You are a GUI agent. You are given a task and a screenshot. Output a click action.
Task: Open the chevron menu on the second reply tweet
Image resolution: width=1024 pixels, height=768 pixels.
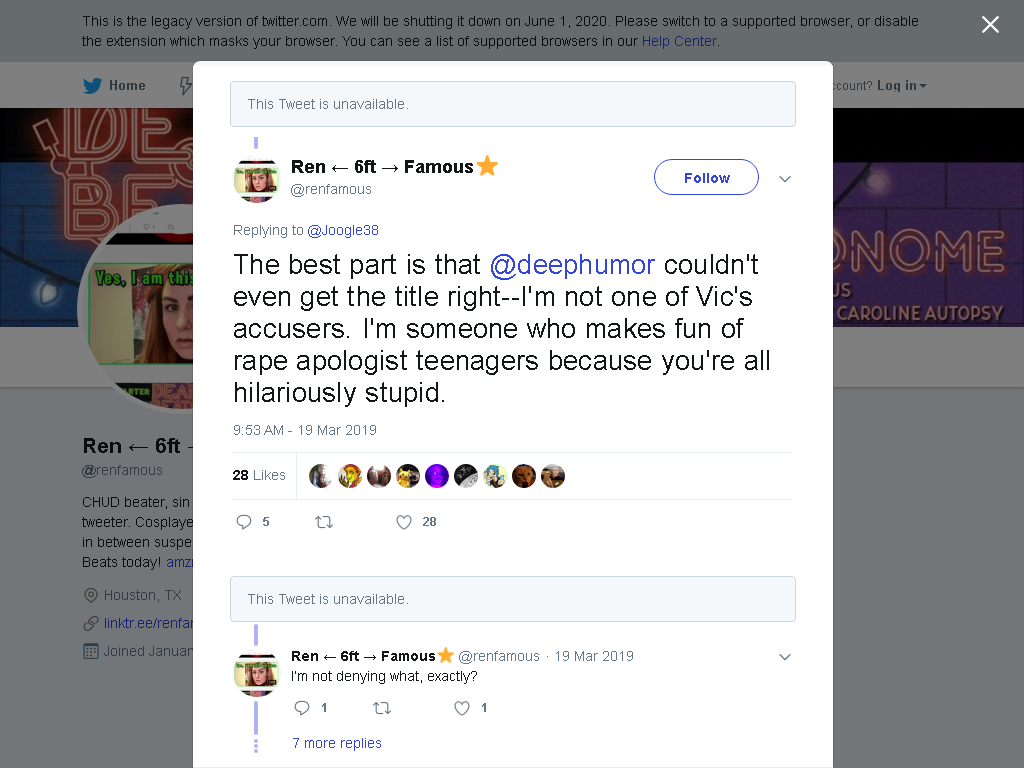point(785,657)
